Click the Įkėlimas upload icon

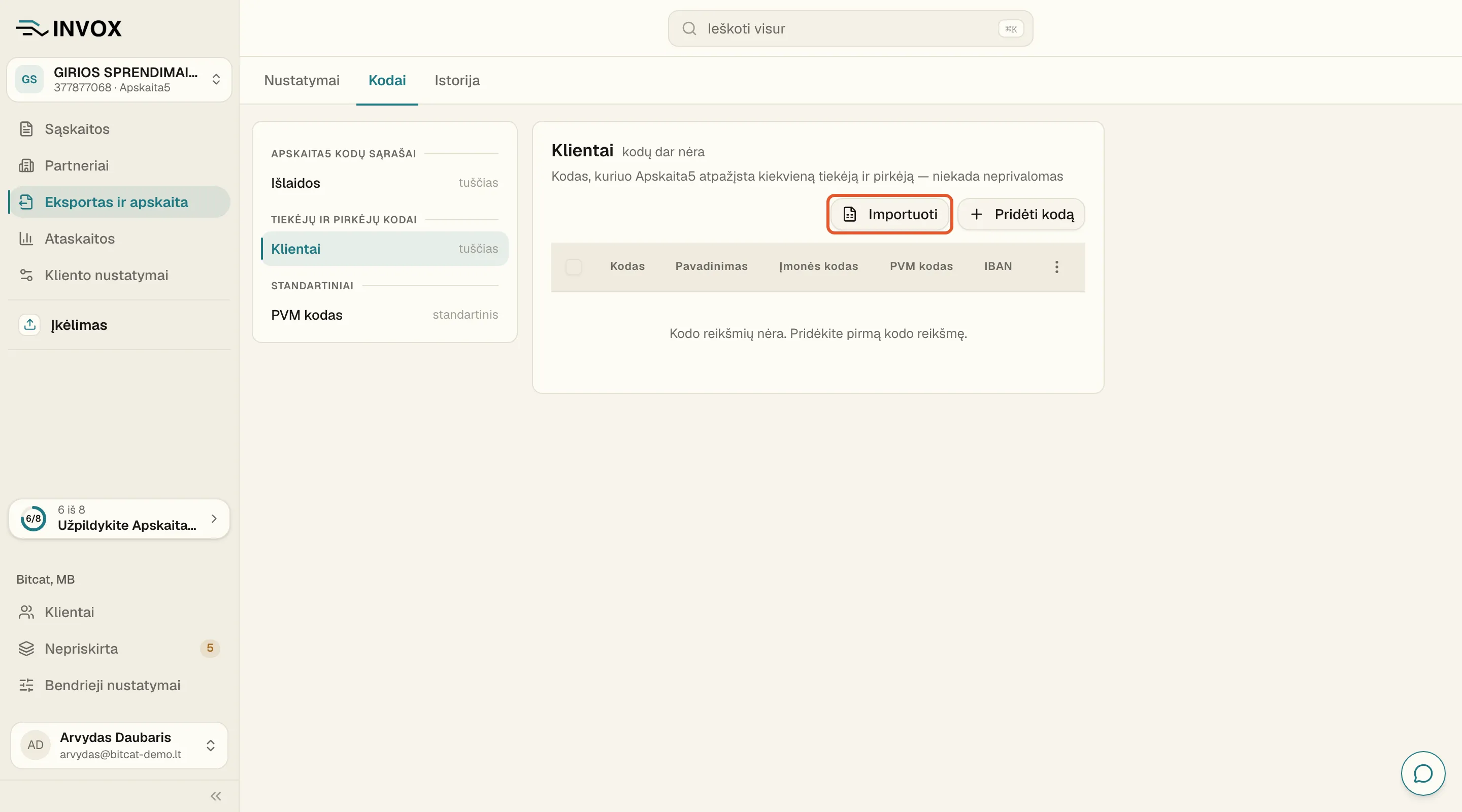30,325
